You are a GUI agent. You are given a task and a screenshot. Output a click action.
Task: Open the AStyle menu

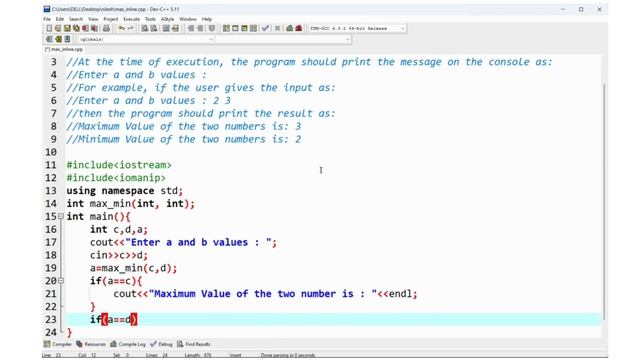(x=167, y=19)
